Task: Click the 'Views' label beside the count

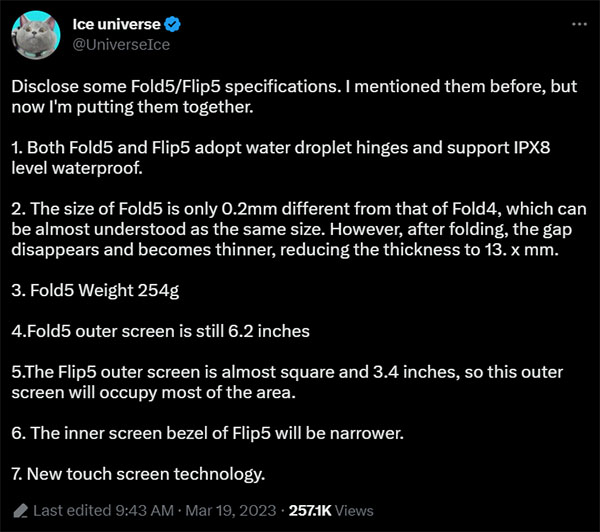Action: (353, 510)
